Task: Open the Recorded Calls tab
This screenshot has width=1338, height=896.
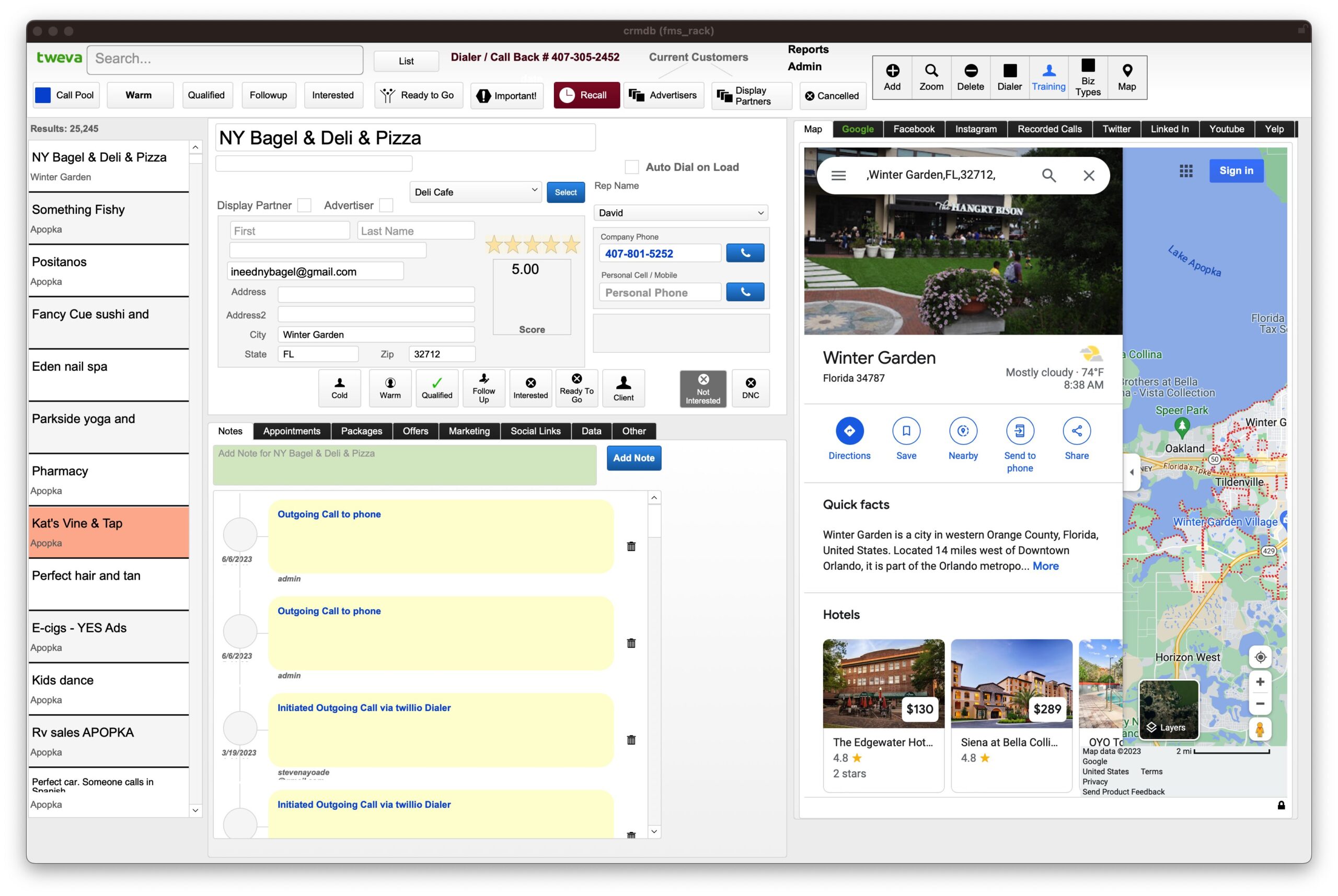Action: tap(1049, 129)
